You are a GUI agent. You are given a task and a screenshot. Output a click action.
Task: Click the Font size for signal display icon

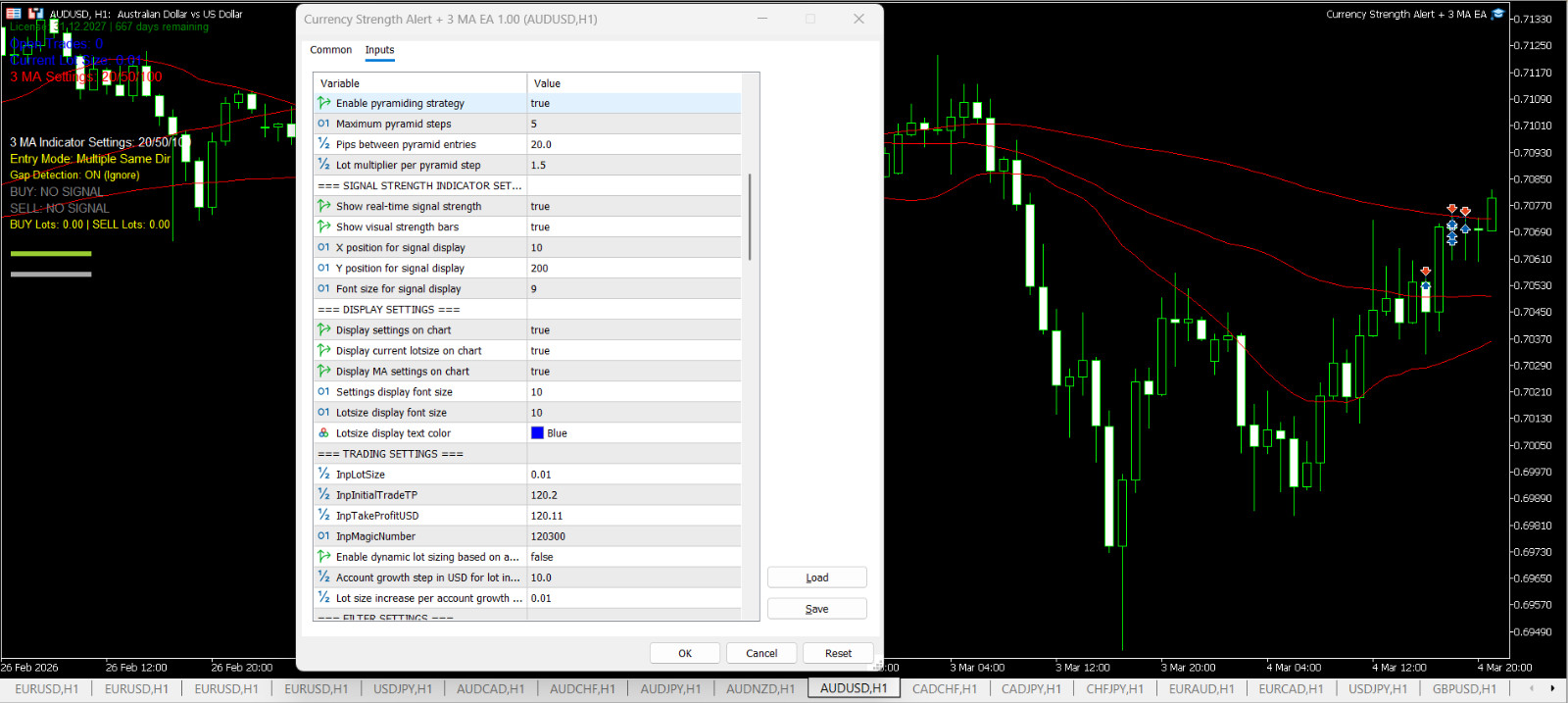pos(323,288)
